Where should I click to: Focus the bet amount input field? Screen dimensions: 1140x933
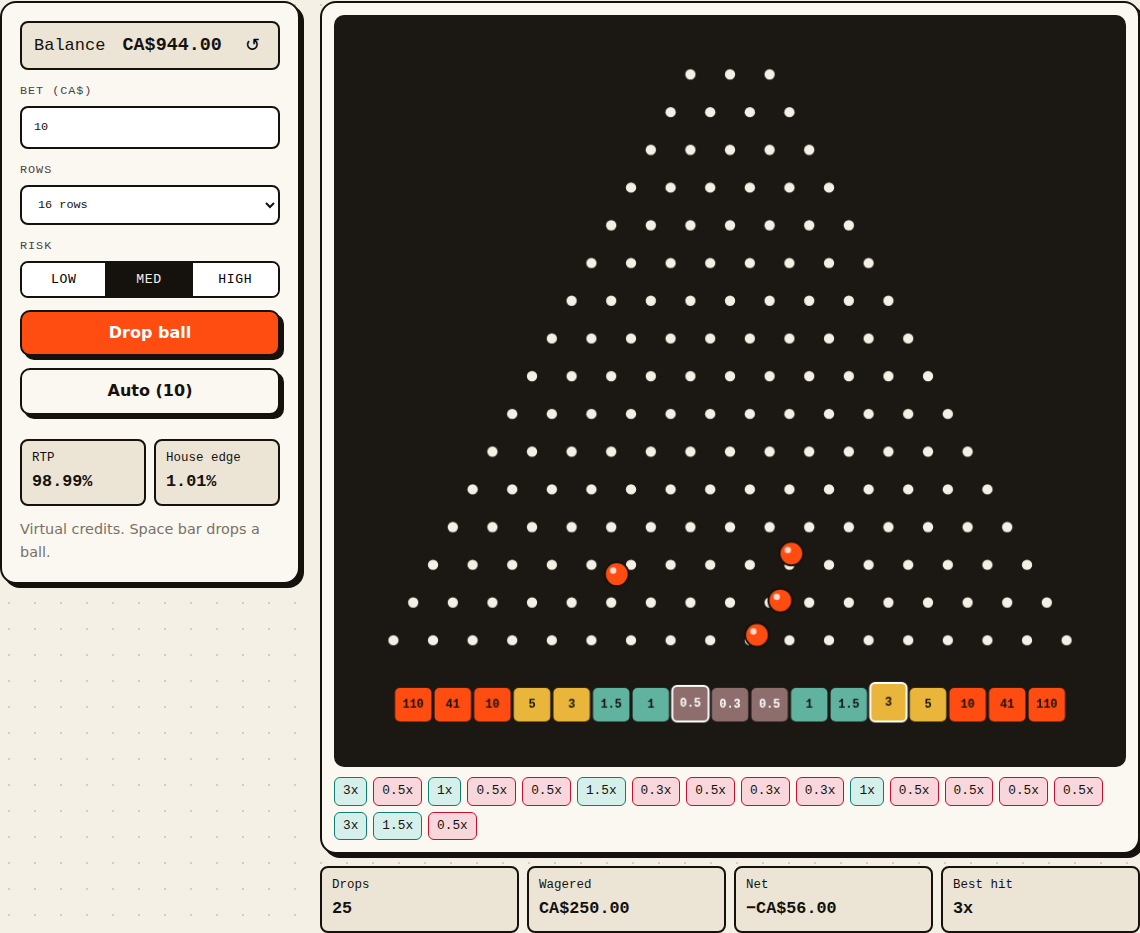point(150,127)
